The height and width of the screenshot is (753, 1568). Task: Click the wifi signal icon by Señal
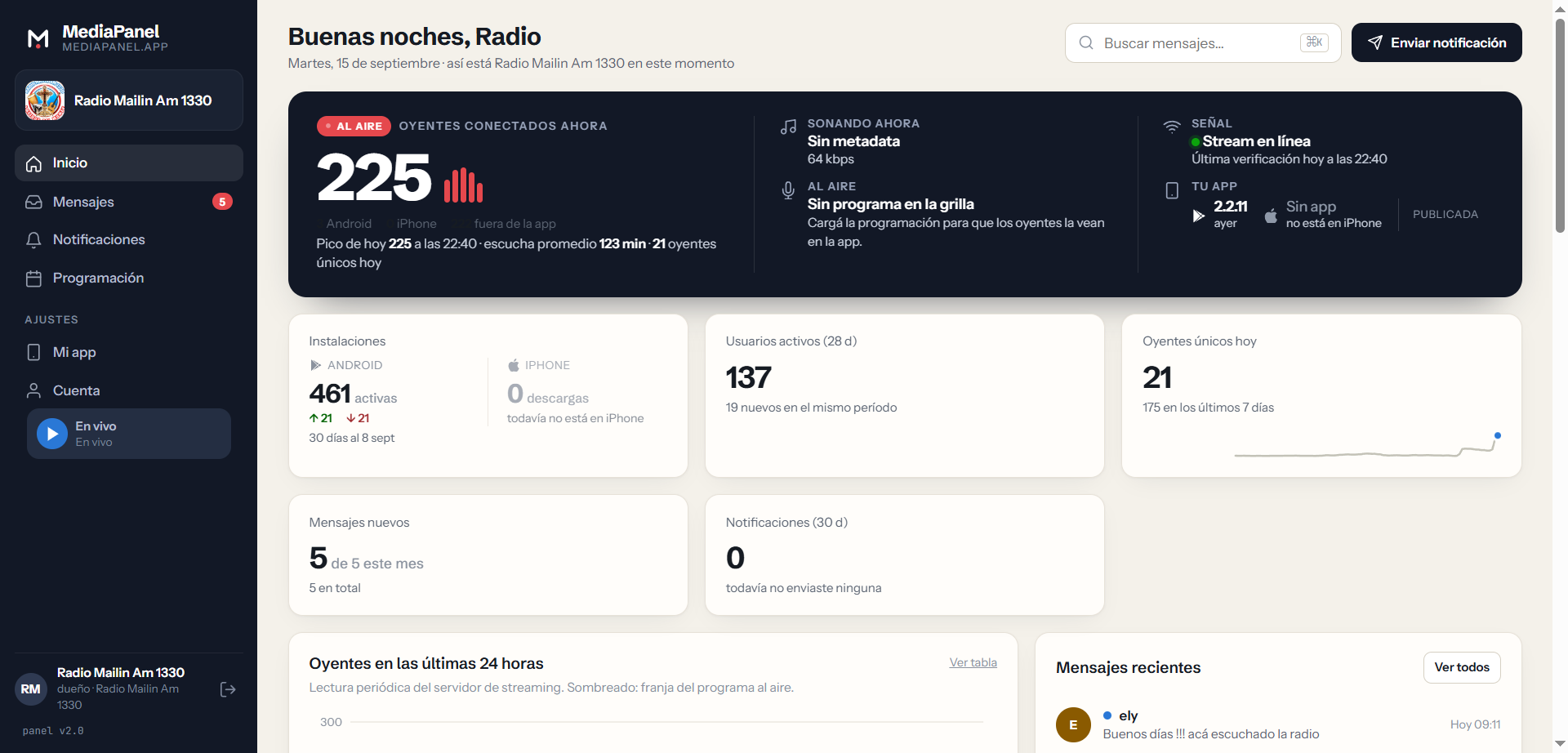pos(1172,127)
